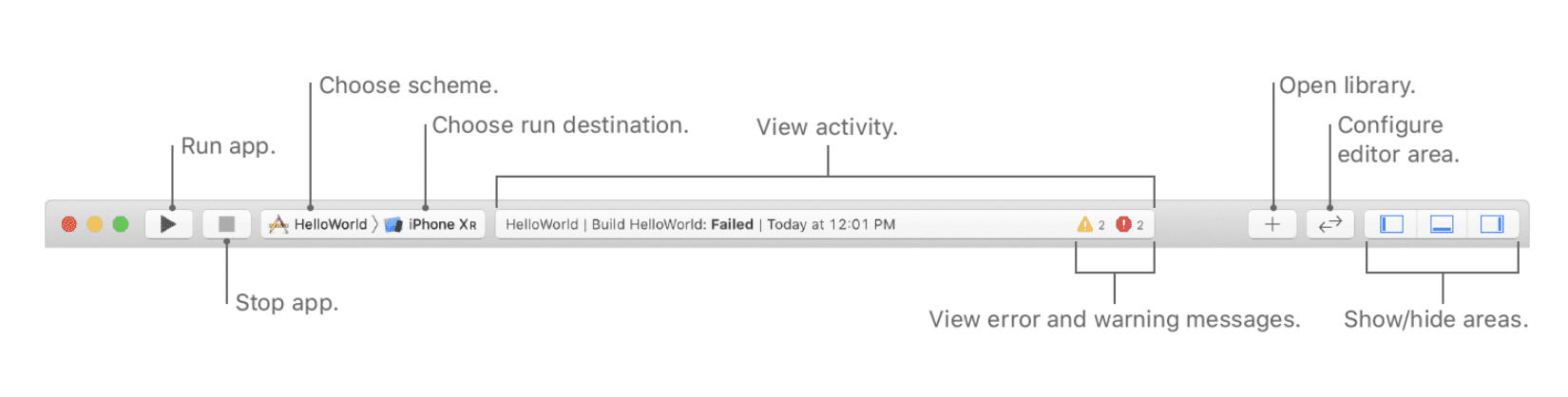Toggle the bottom debug area

coord(1442,224)
